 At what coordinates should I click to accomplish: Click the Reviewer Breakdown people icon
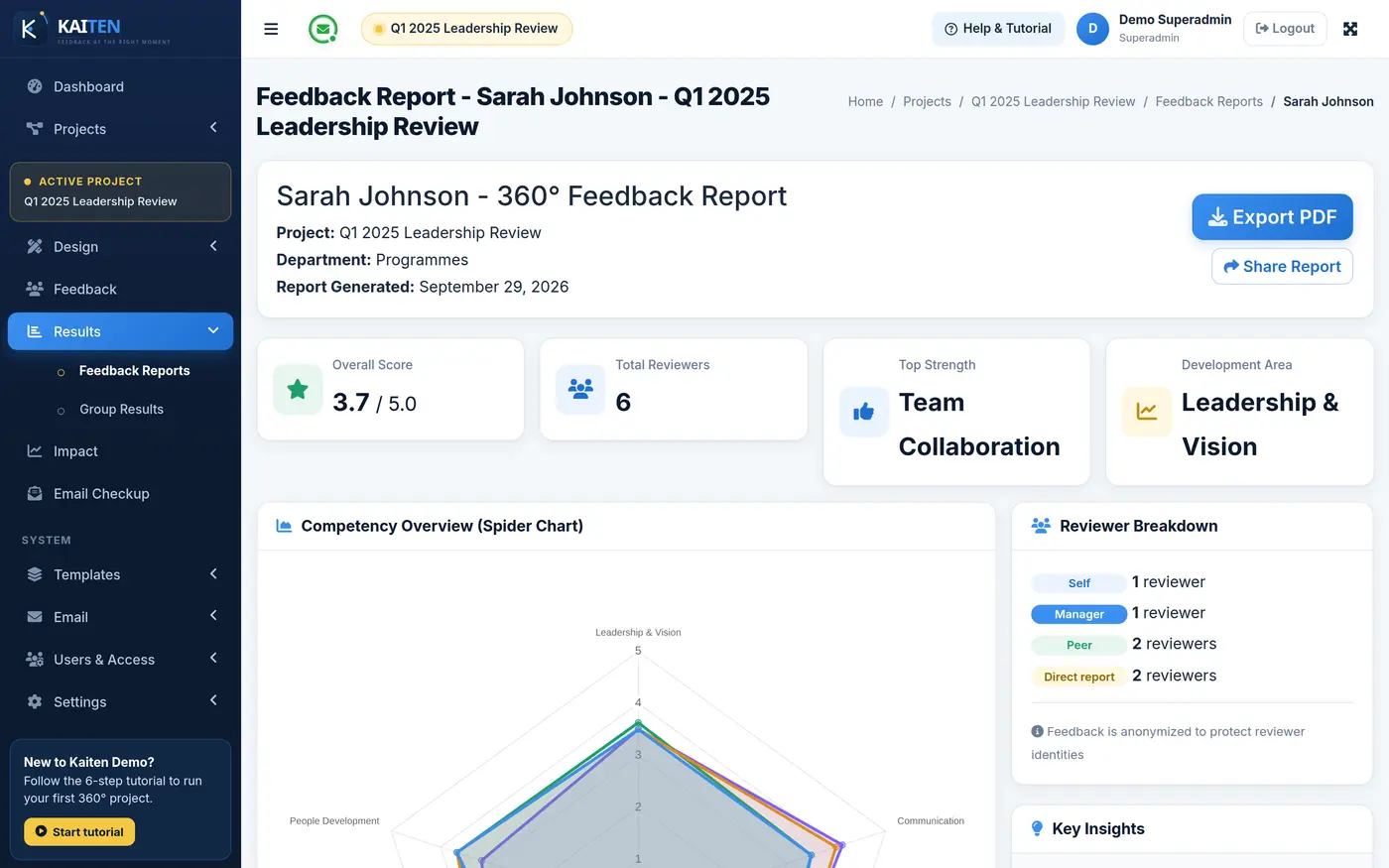click(1041, 526)
